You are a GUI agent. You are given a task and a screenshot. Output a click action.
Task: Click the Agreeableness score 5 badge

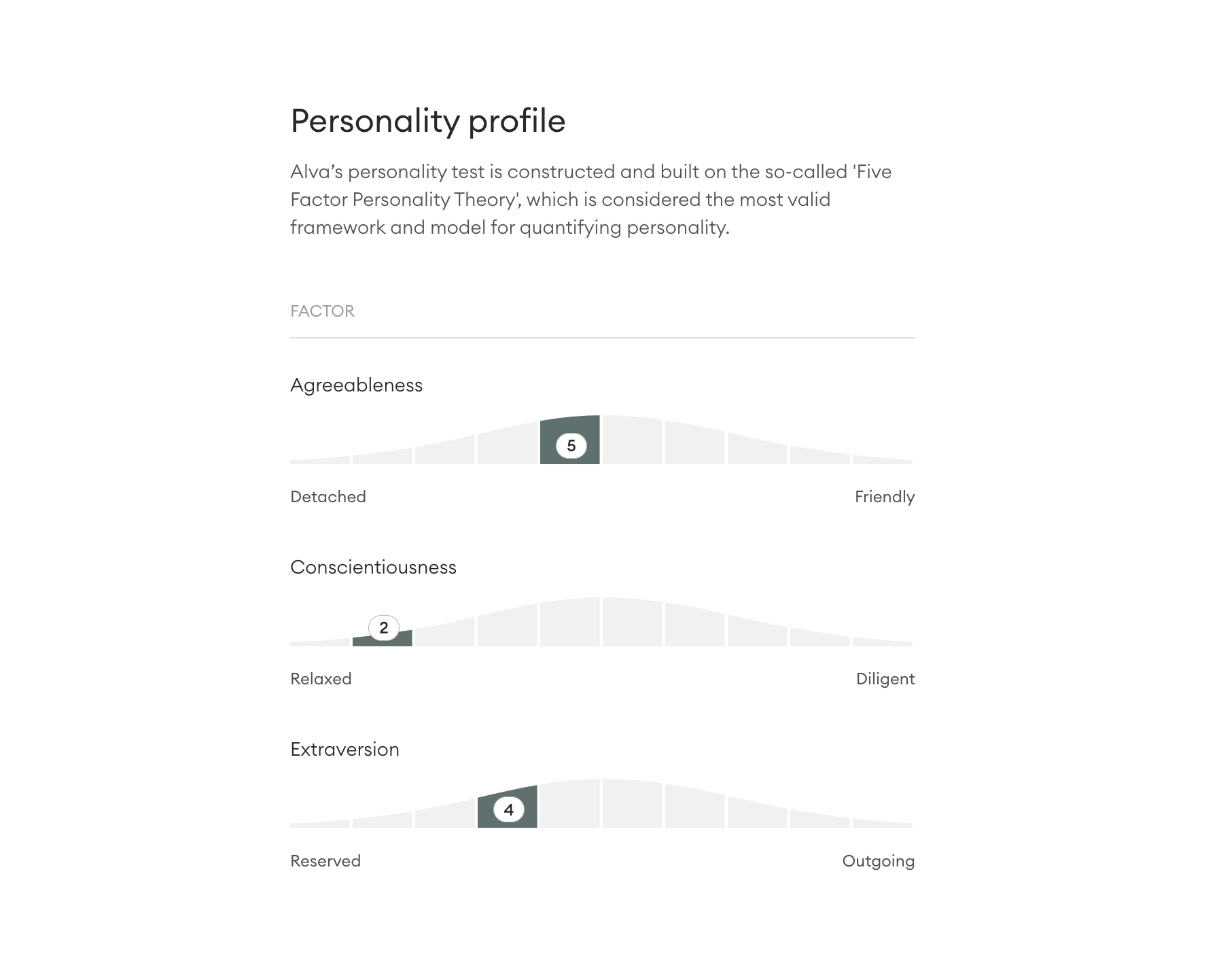coord(571,446)
